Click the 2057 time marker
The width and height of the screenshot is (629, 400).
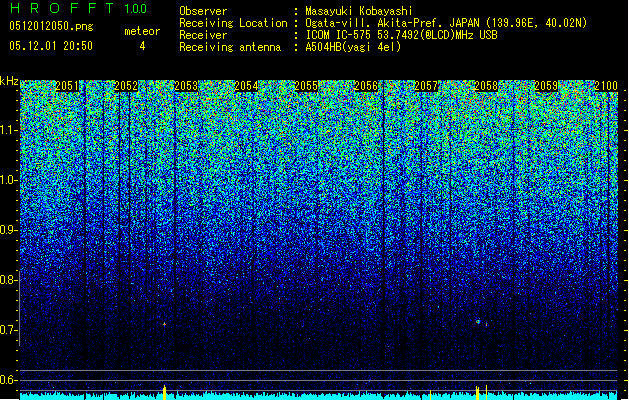click(426, 86)
